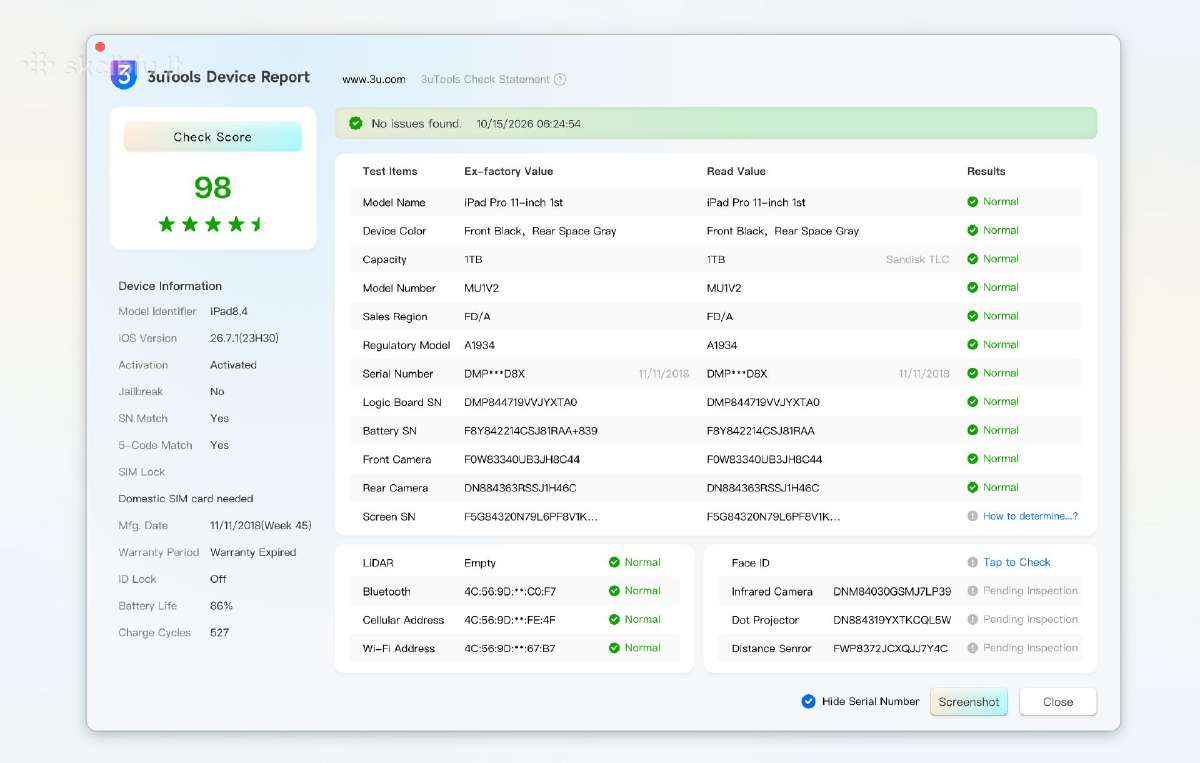The image size is (1200, 763).
Task: Open the 3uTools Check Statement link
Action: tap(485, 80)
